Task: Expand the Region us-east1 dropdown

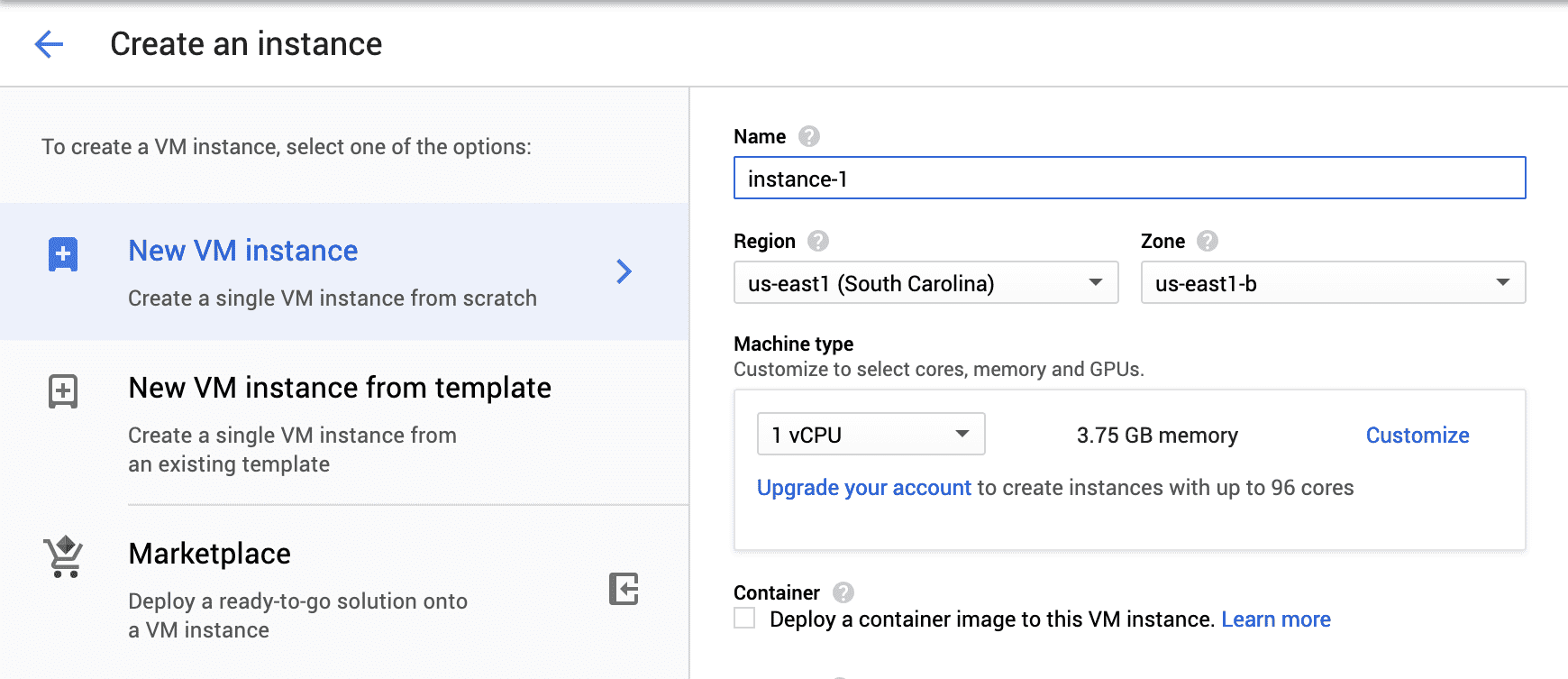Action: click(x=926, y=283)
